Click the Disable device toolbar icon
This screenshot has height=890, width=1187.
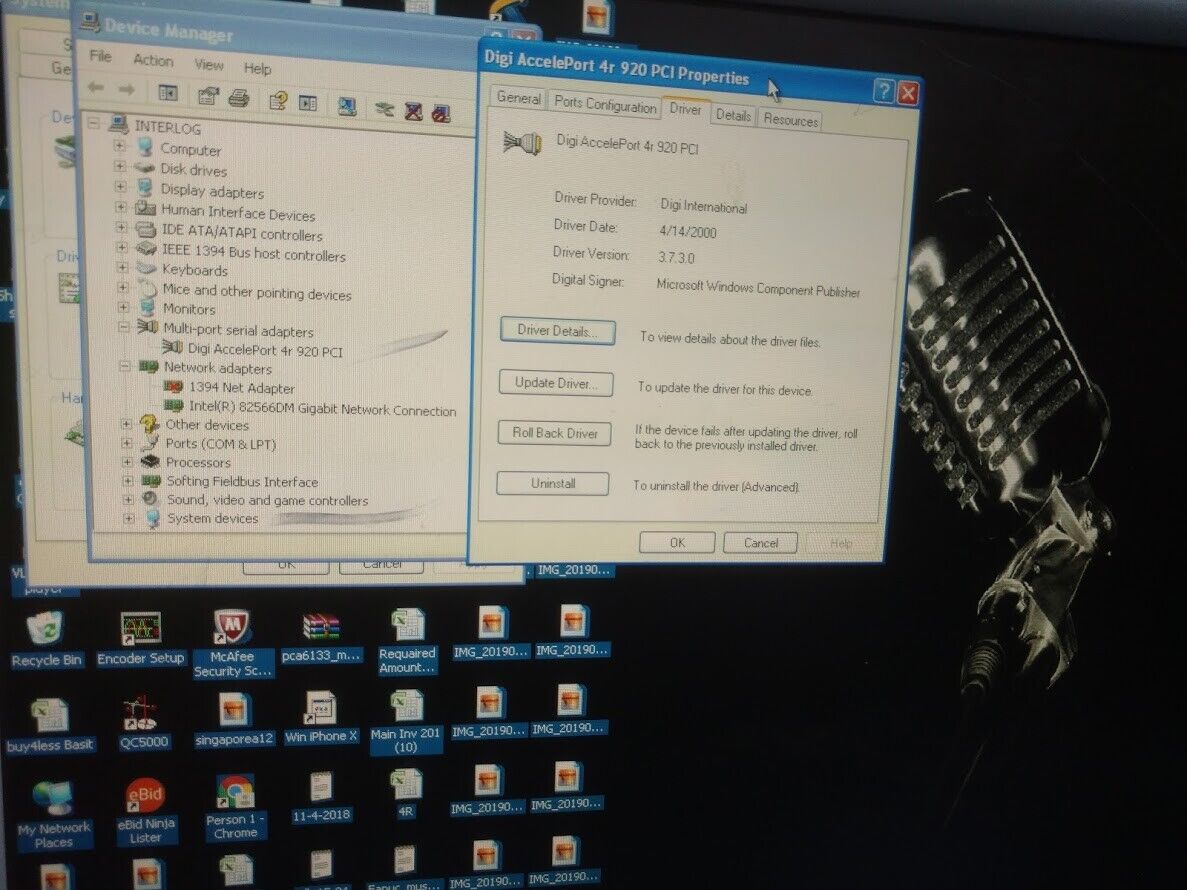441,114
